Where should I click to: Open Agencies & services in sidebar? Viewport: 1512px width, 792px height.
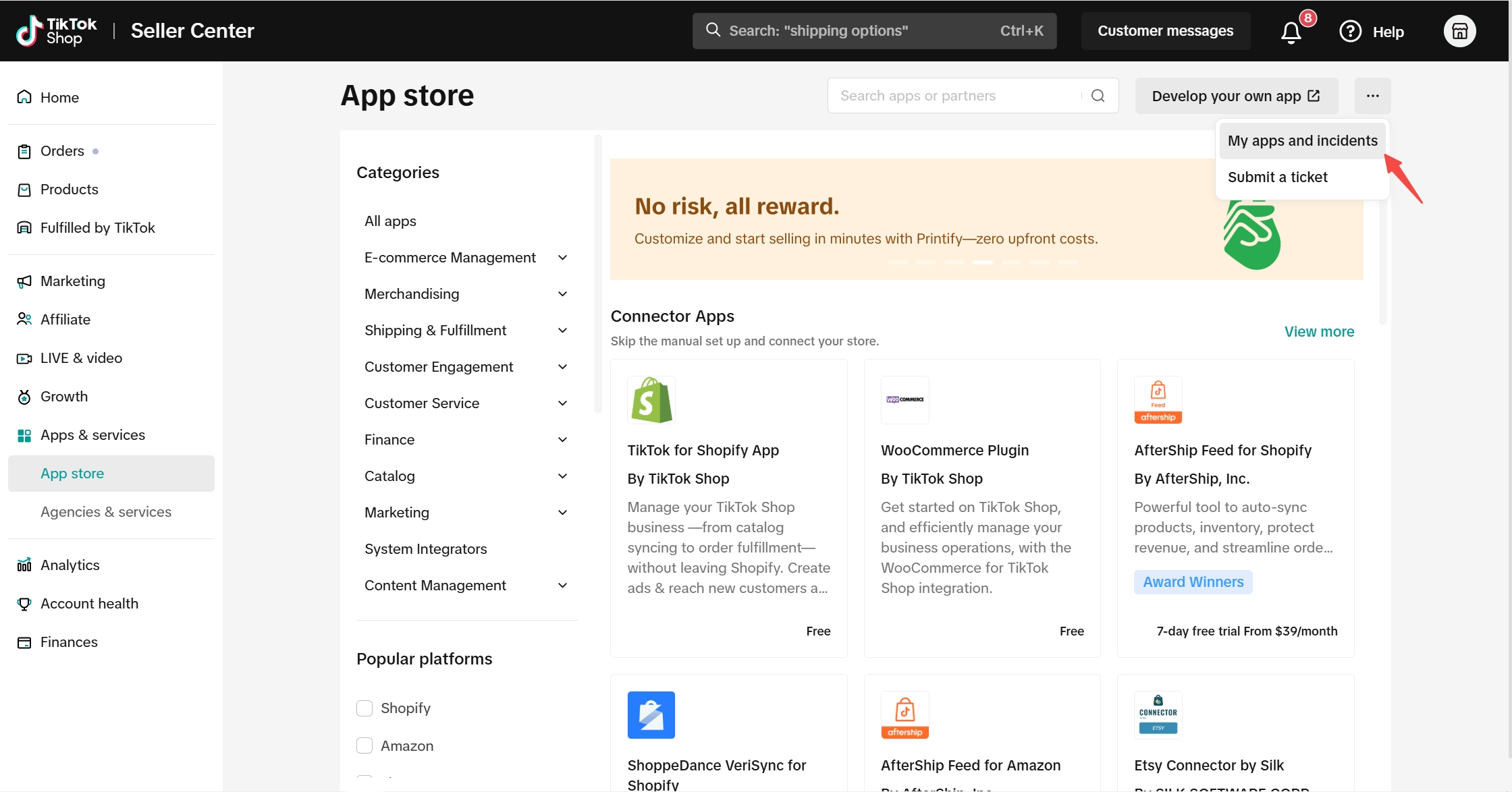(106, 512)
